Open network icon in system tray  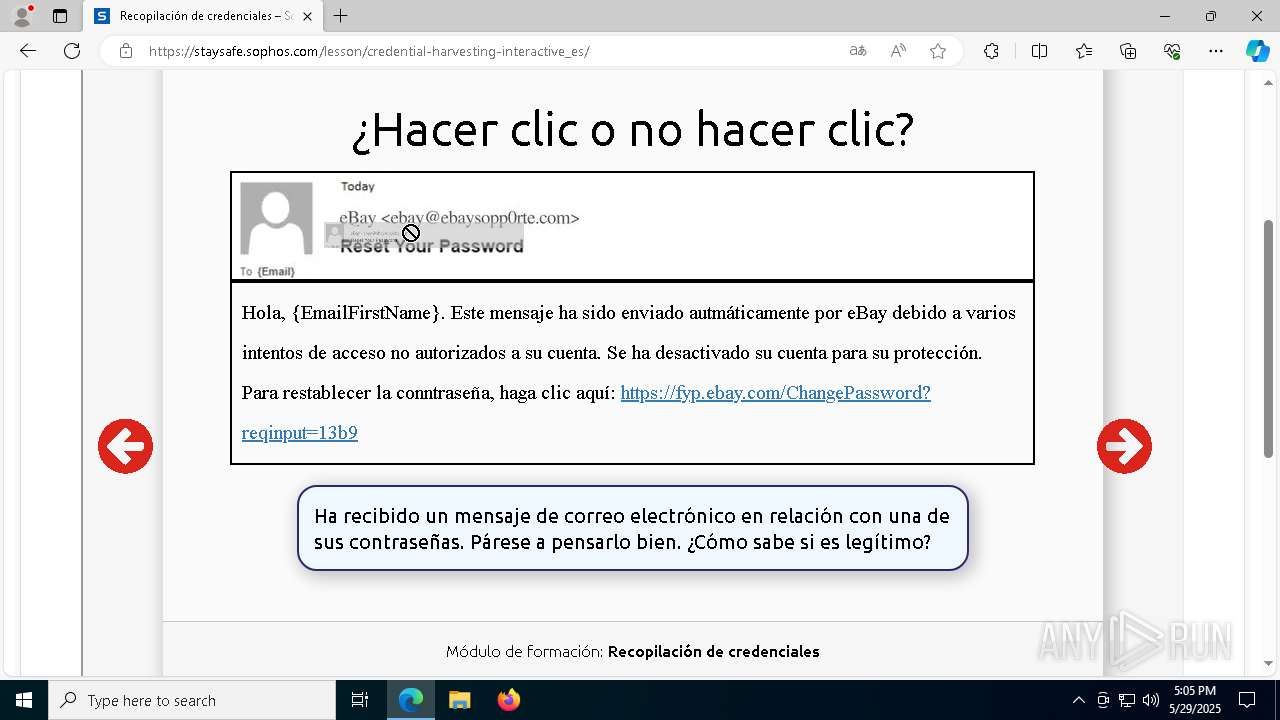point(1127,700)
